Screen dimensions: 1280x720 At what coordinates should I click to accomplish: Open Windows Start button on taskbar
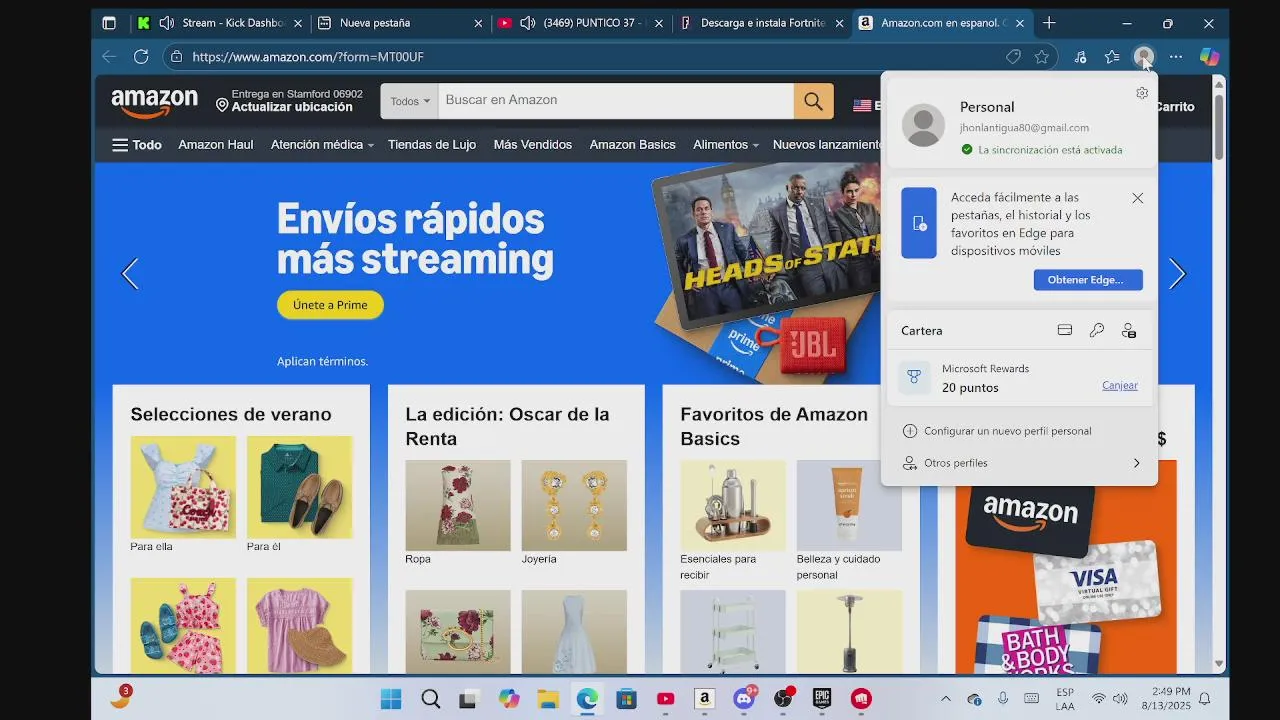(391, 699)
